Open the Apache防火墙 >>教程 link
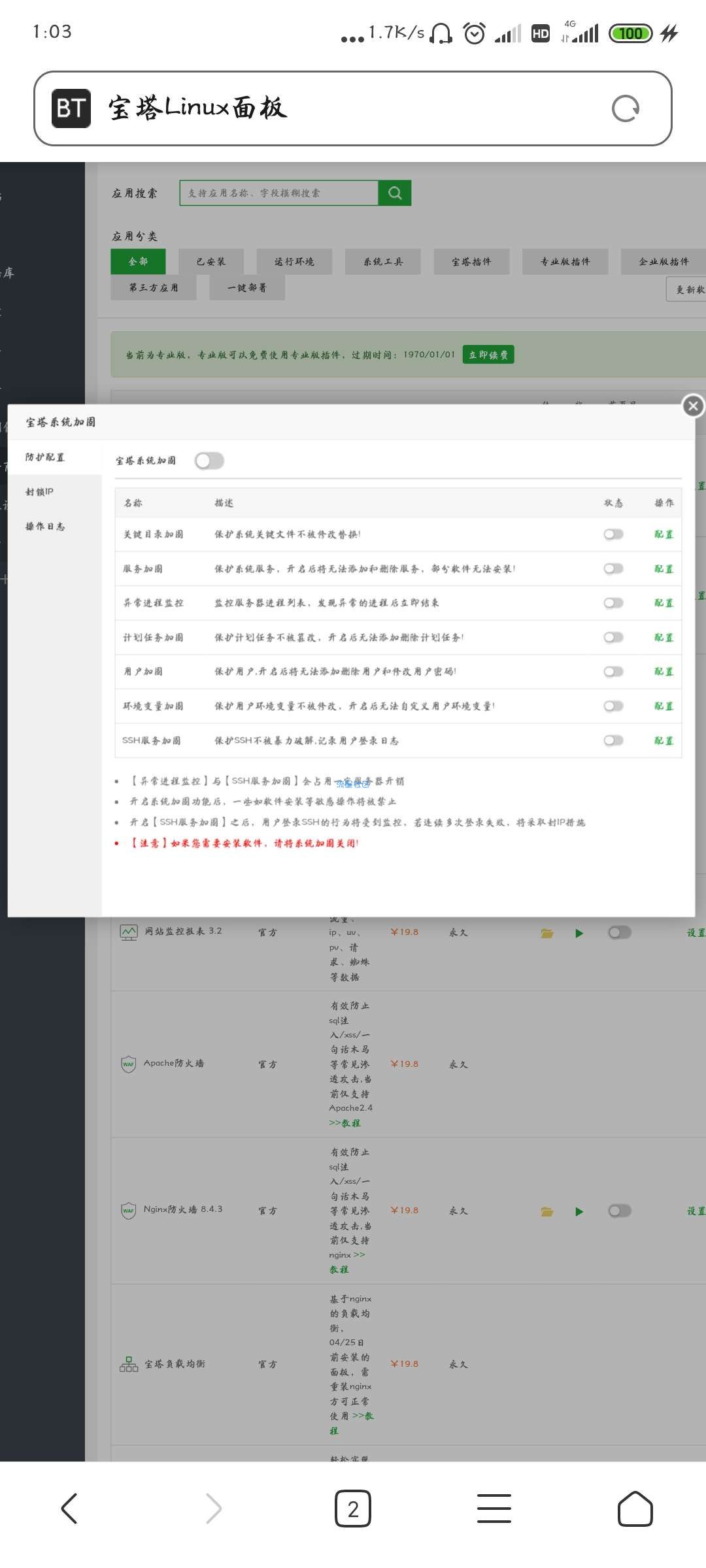 click(345, 1123)
